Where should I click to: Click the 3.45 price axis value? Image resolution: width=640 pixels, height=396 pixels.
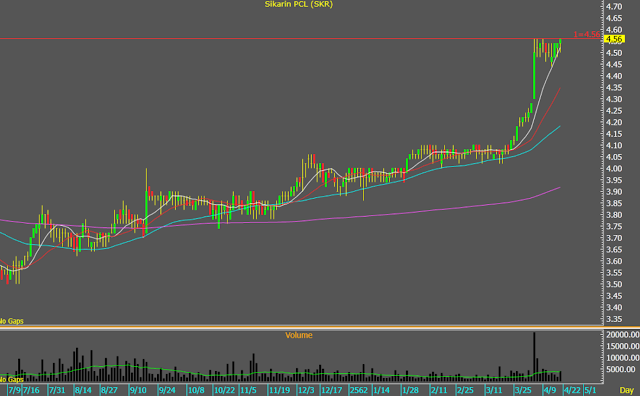pos(614,296)
